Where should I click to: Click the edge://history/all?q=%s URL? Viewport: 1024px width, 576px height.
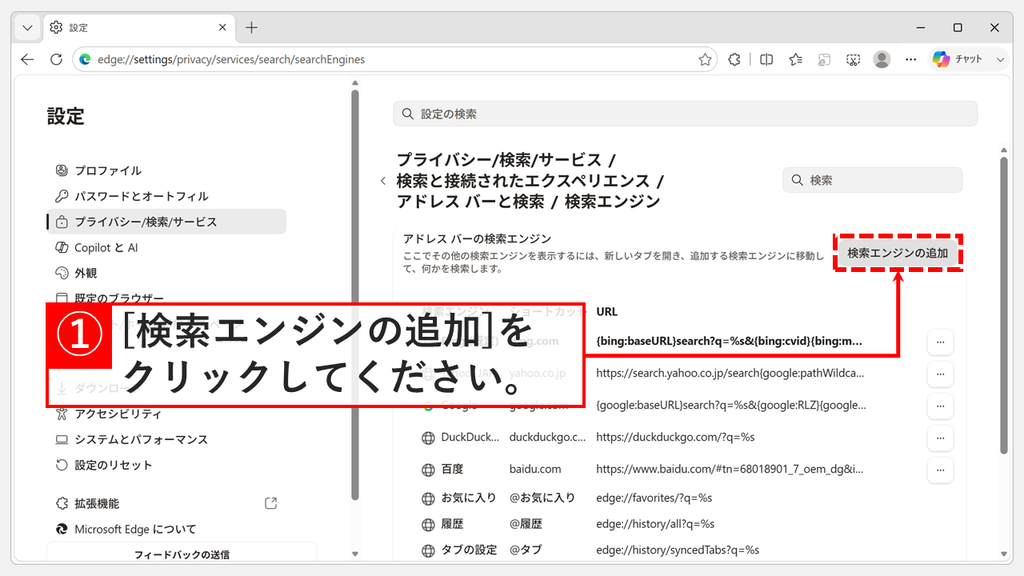[x=655, y=524]
